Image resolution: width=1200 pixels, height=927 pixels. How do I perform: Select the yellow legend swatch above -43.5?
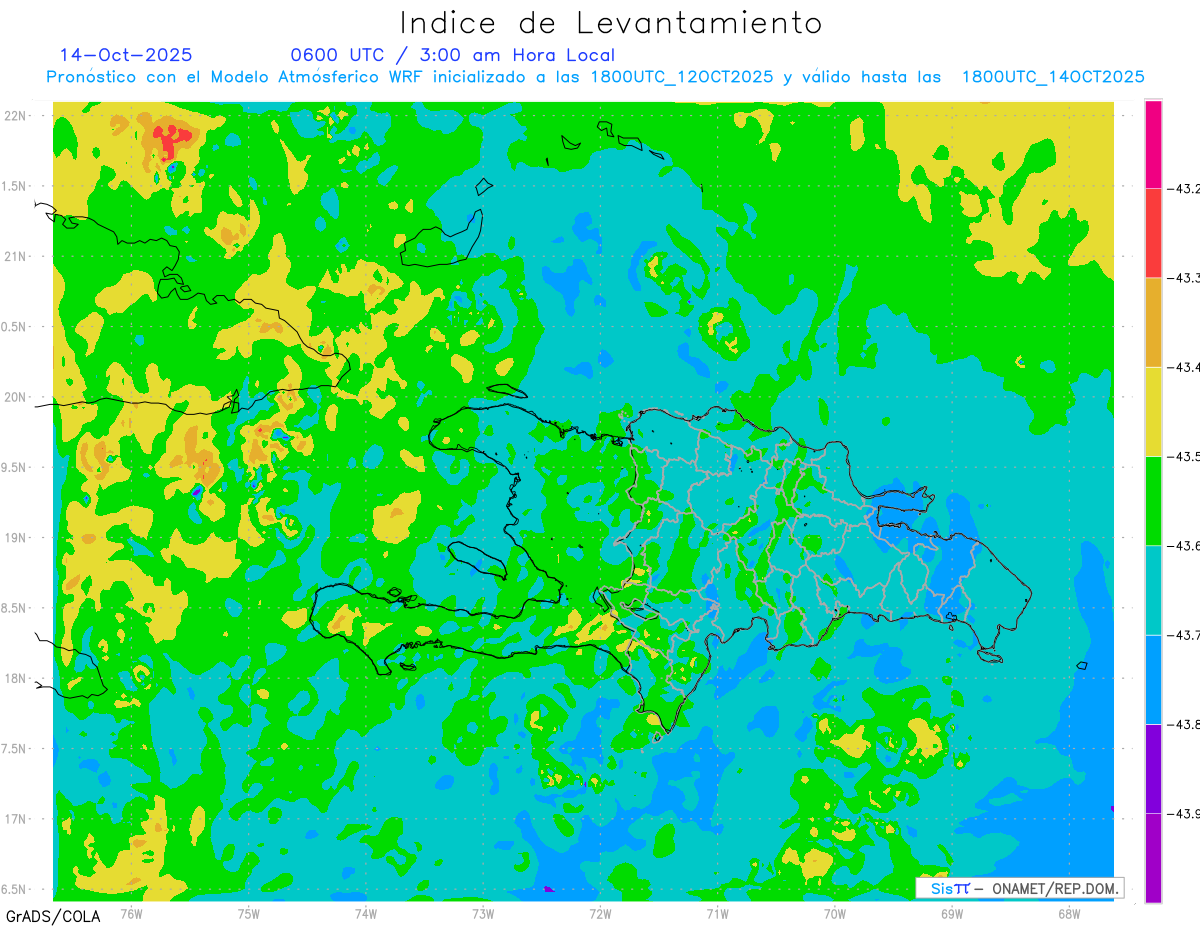pos(1154,411)
